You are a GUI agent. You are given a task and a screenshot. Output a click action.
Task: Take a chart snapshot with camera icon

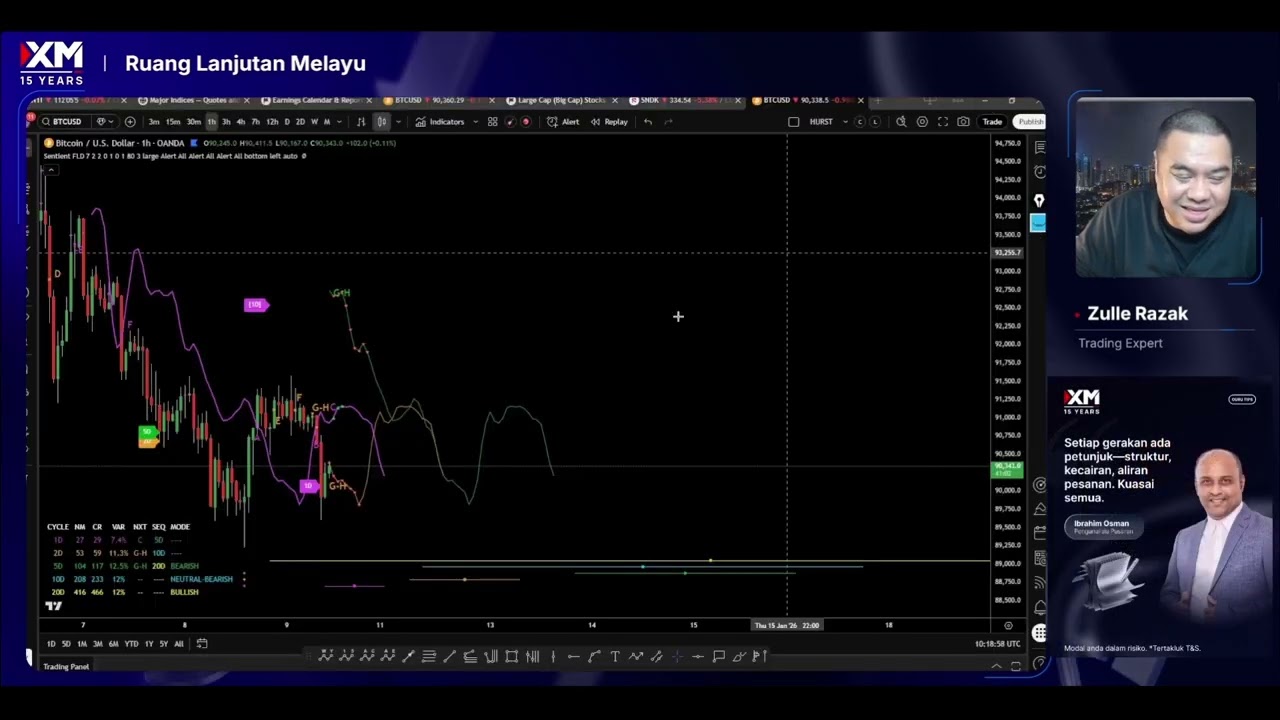(x=963, y=122)
